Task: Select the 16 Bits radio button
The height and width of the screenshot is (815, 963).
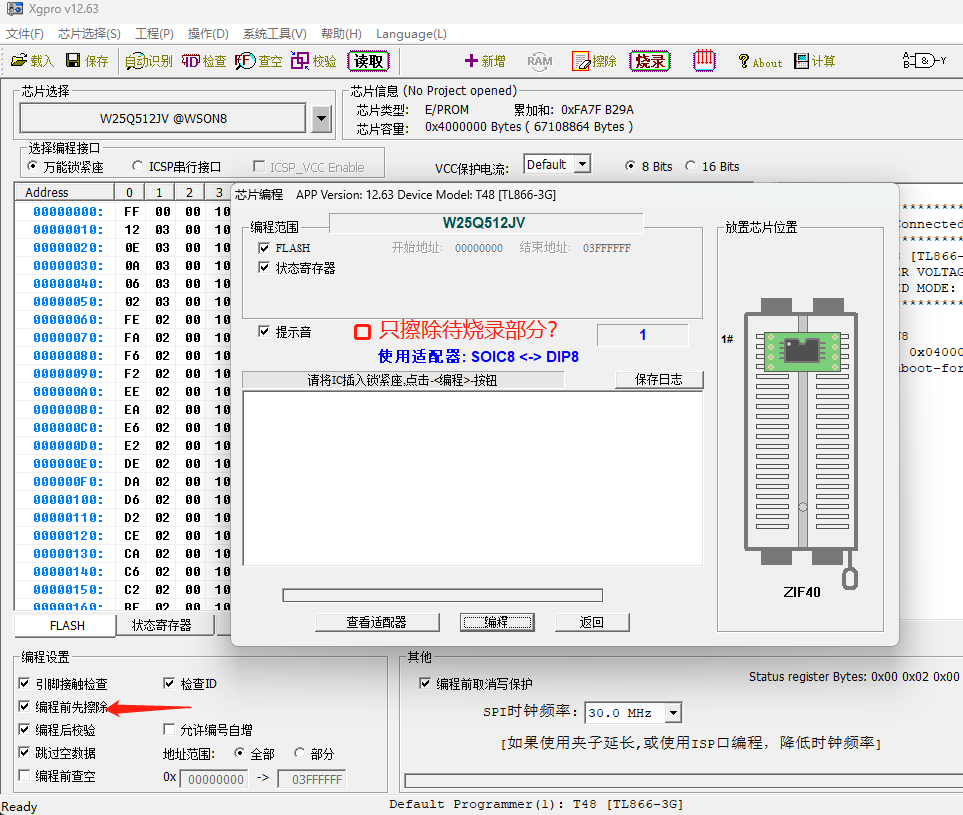Action: 691,166
